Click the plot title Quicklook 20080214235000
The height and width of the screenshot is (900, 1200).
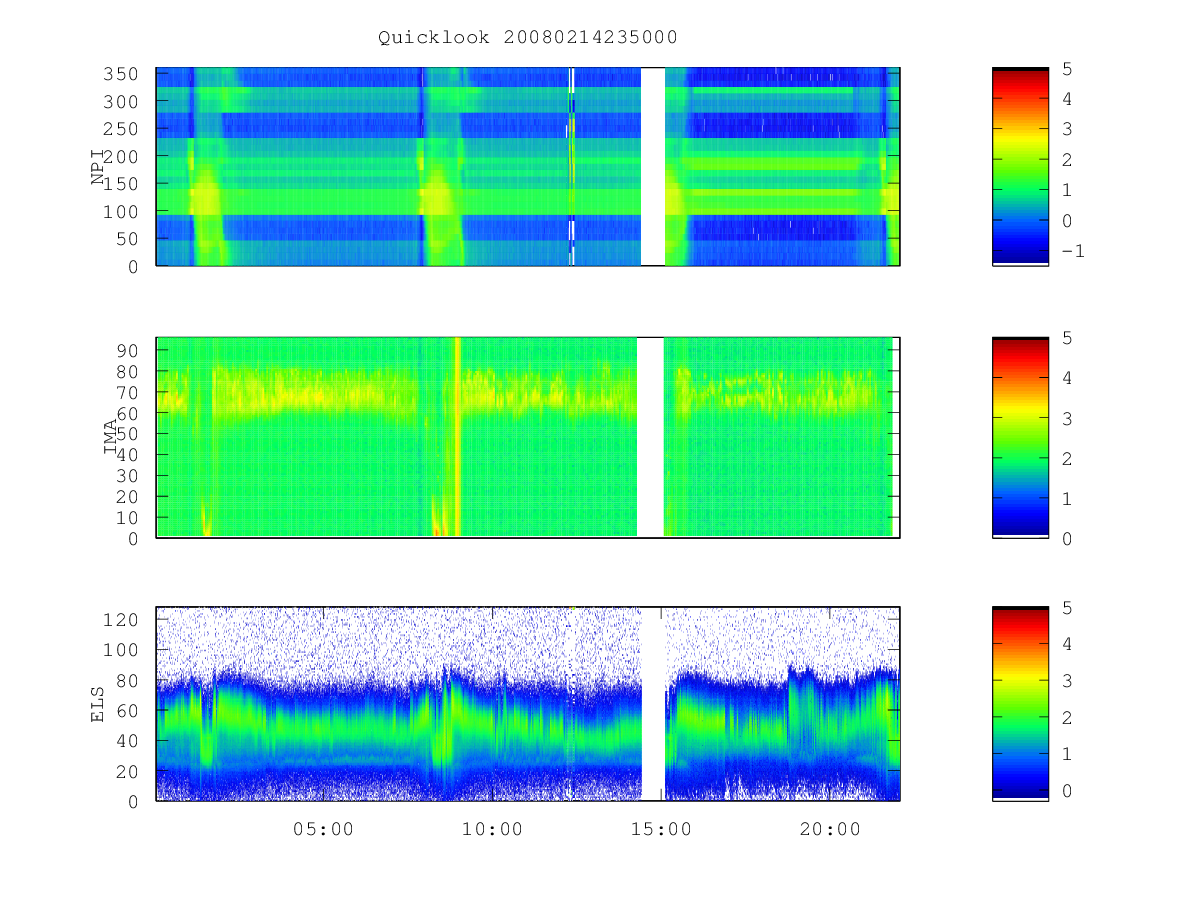[528, 38]
